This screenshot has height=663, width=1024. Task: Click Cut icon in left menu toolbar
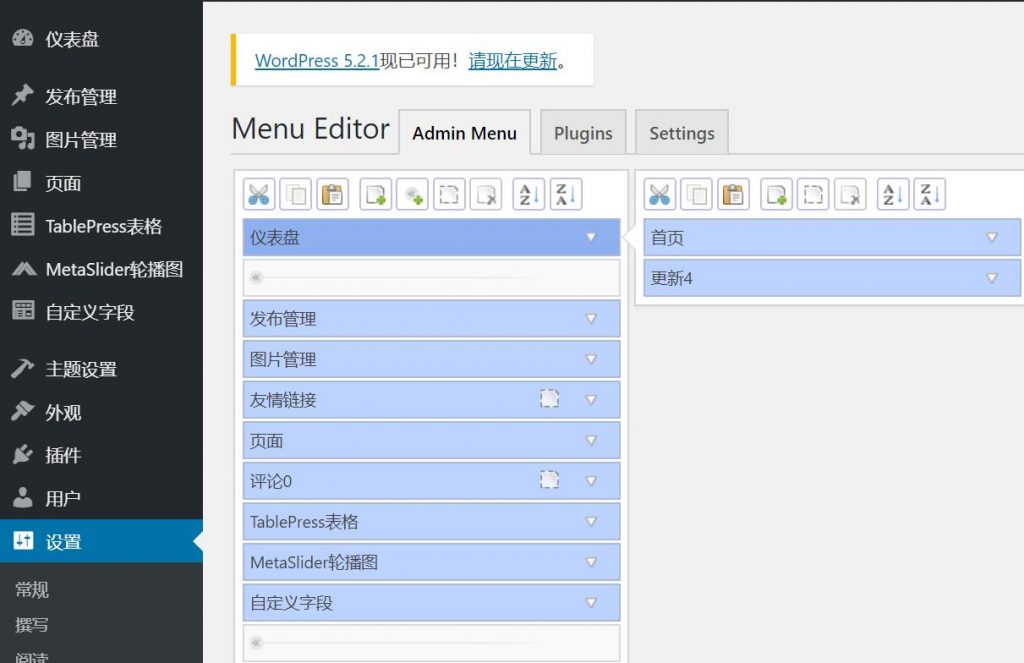click(x=259, y=195)
